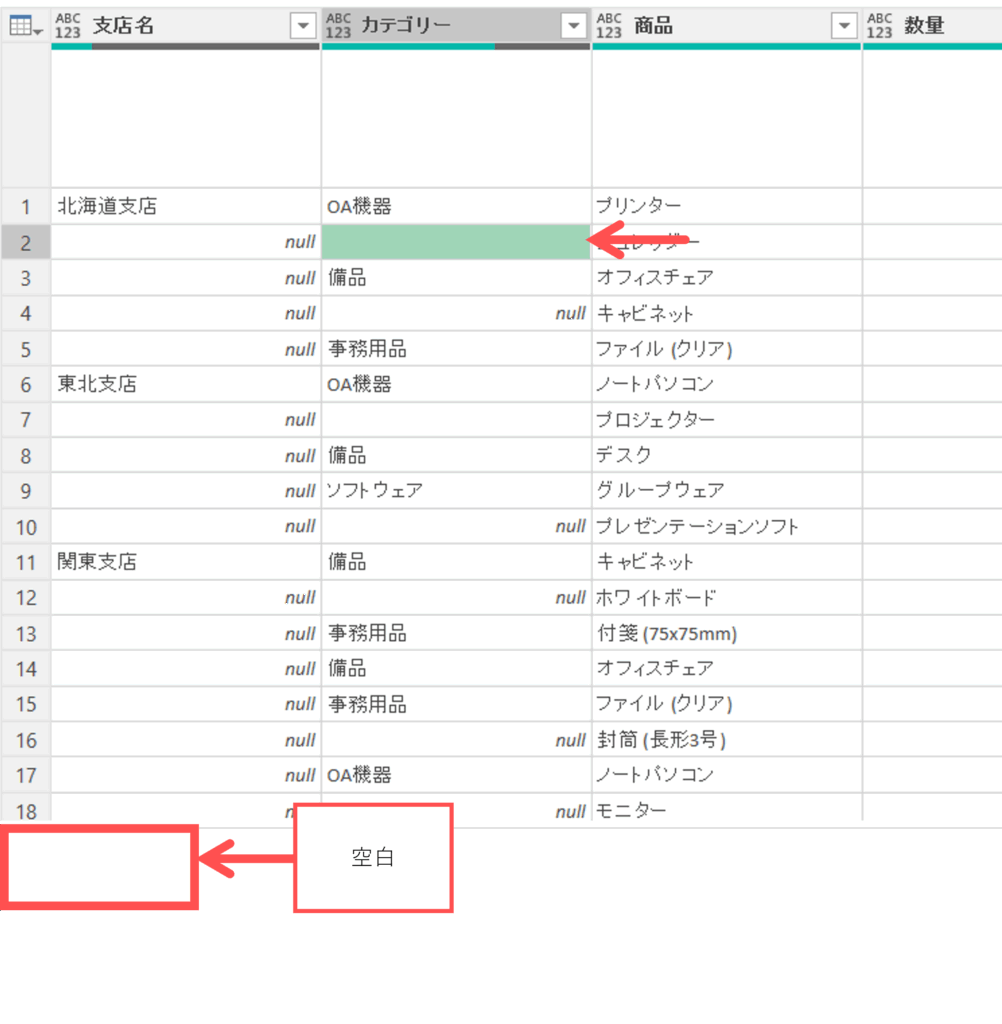Open the 商品 column filter dropdown
Screen dimensions: 1002x1024
pyautogui.click(x=844, y=27)
